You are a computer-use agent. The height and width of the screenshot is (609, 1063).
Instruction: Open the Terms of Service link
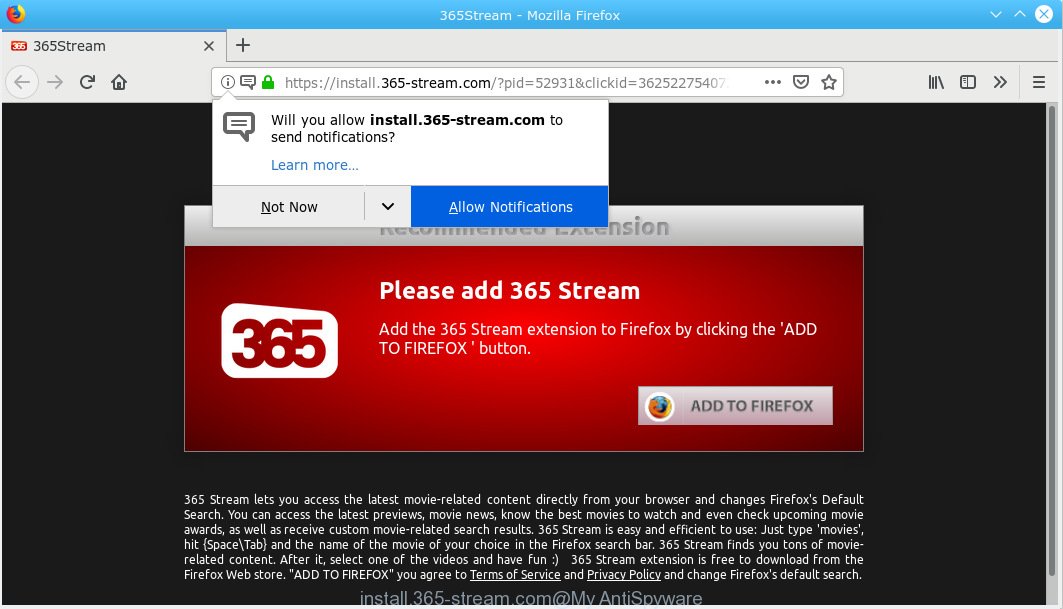pos(515,574)
